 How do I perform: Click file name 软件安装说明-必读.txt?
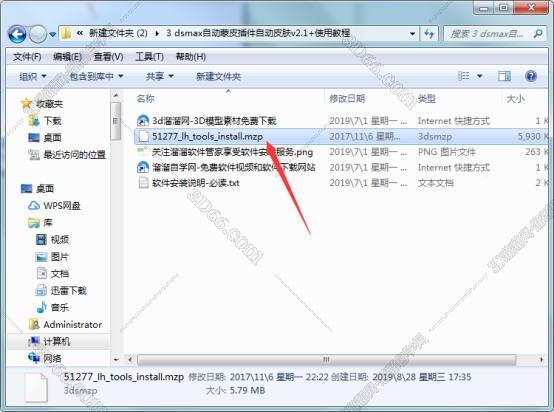coord(196,183)
